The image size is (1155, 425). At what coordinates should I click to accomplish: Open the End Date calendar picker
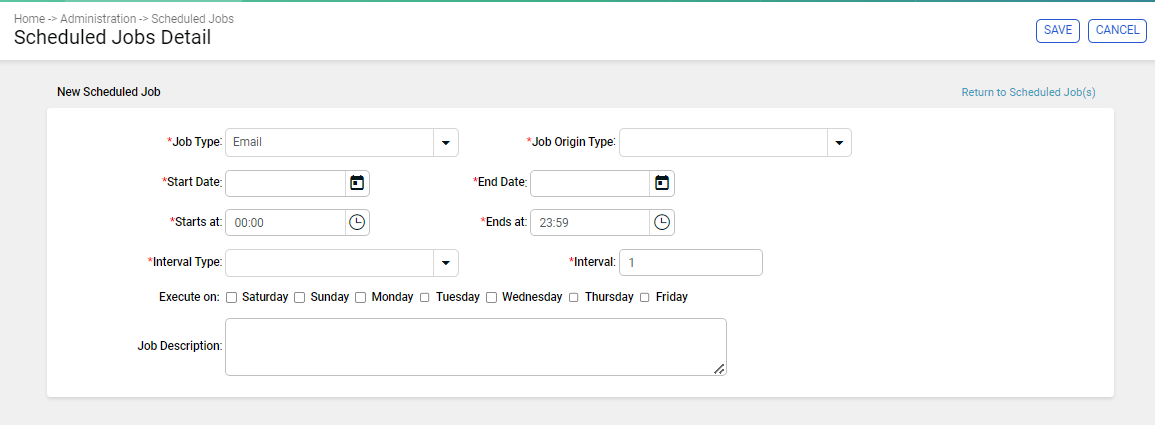(x=661, y=183)
